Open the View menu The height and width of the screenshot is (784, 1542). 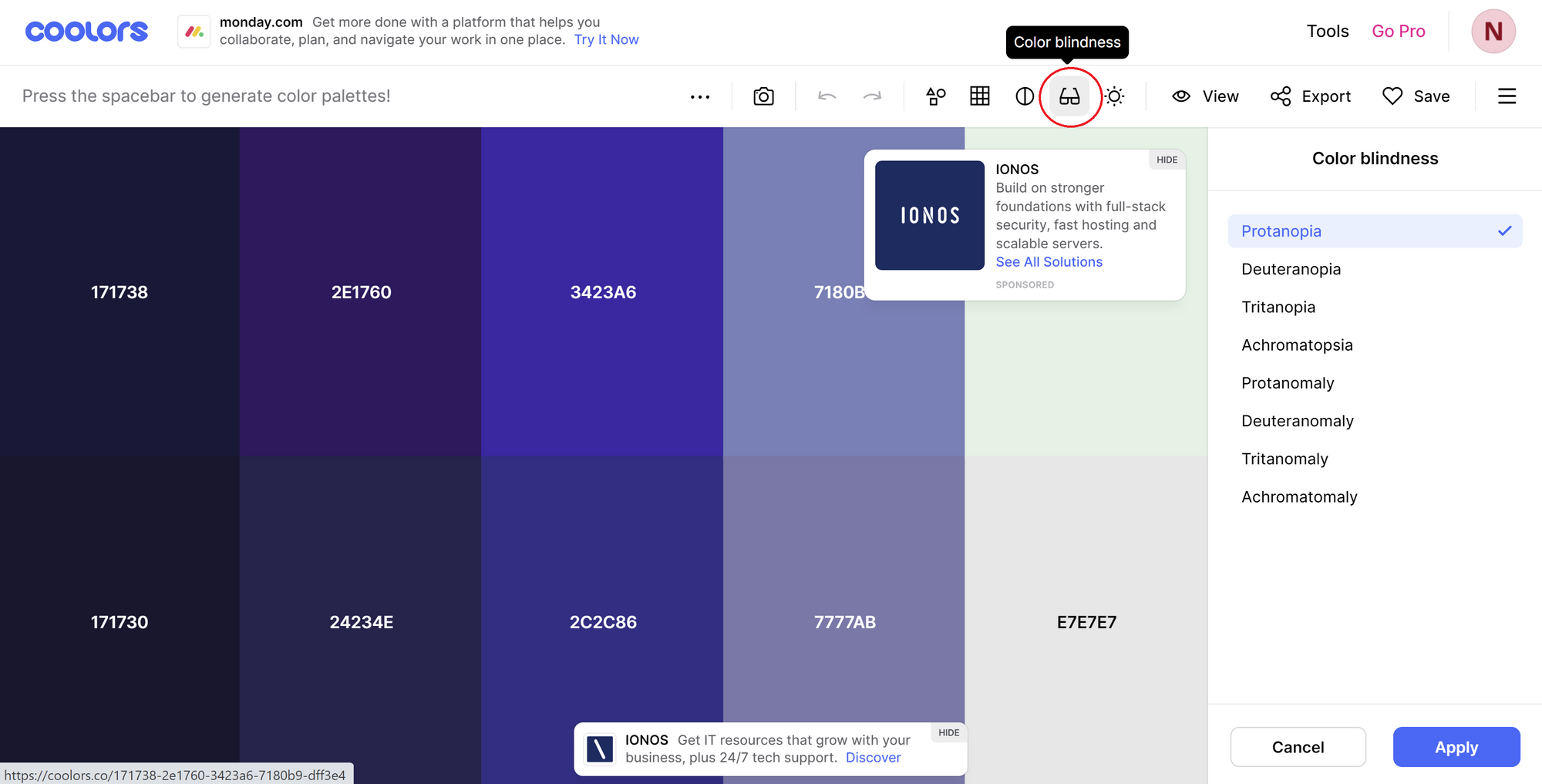click(x=1205, y=96)
